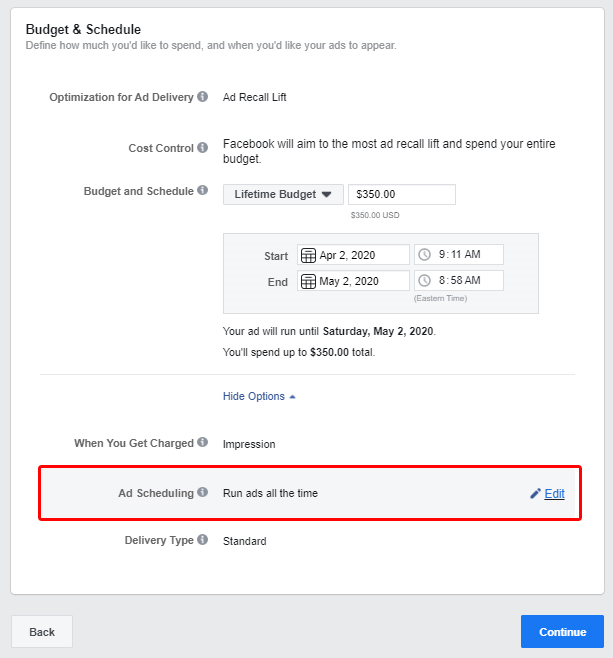
Task: Click info icon beside Ad Scheduling
Action: click(x=203, y=492)
